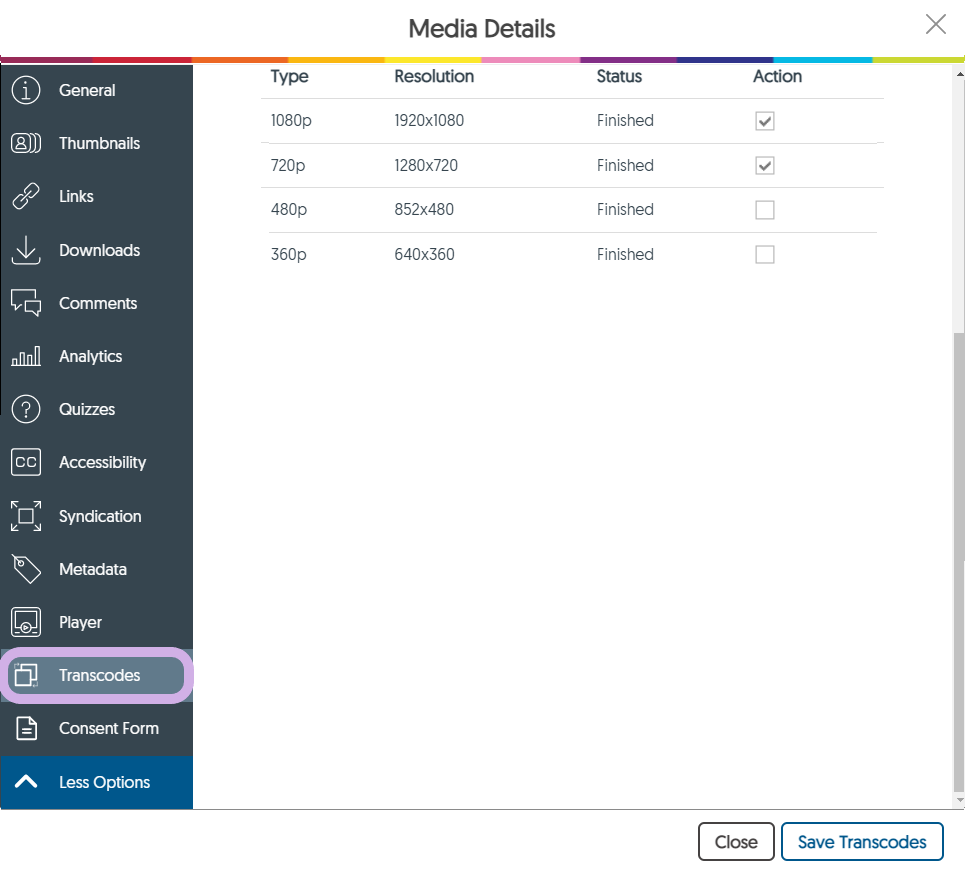Click the Quizzes question mark icon

coord(26,409)
